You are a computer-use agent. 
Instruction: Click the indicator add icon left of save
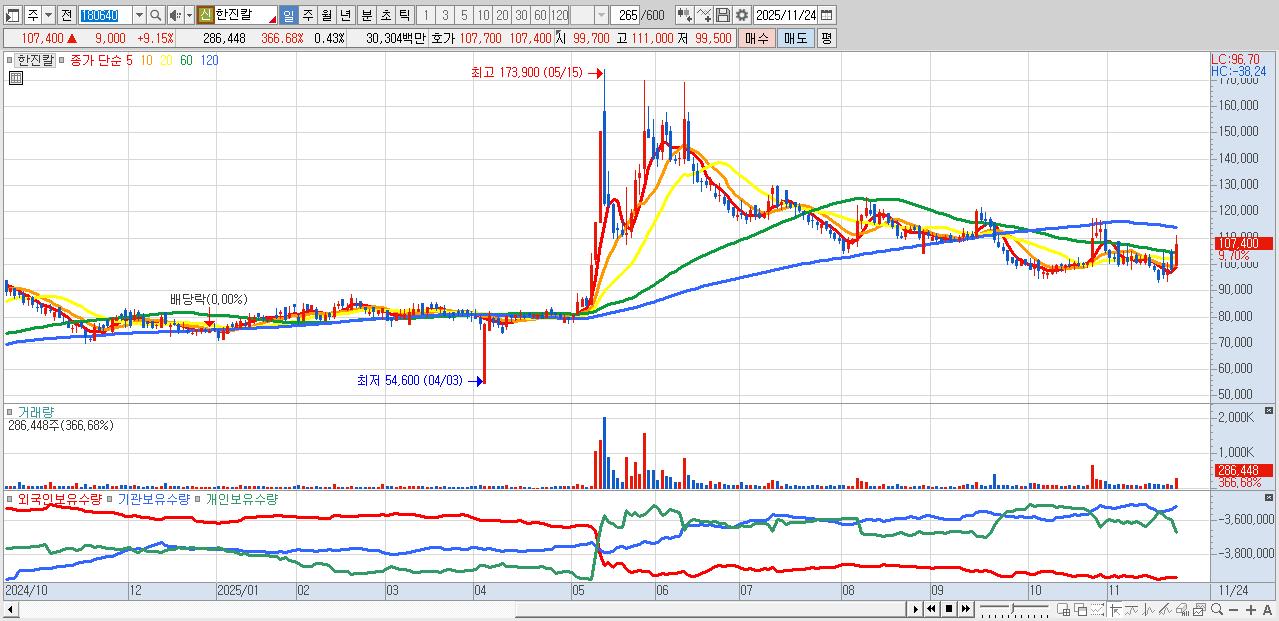pyautogui.click(x=684, y=15)
